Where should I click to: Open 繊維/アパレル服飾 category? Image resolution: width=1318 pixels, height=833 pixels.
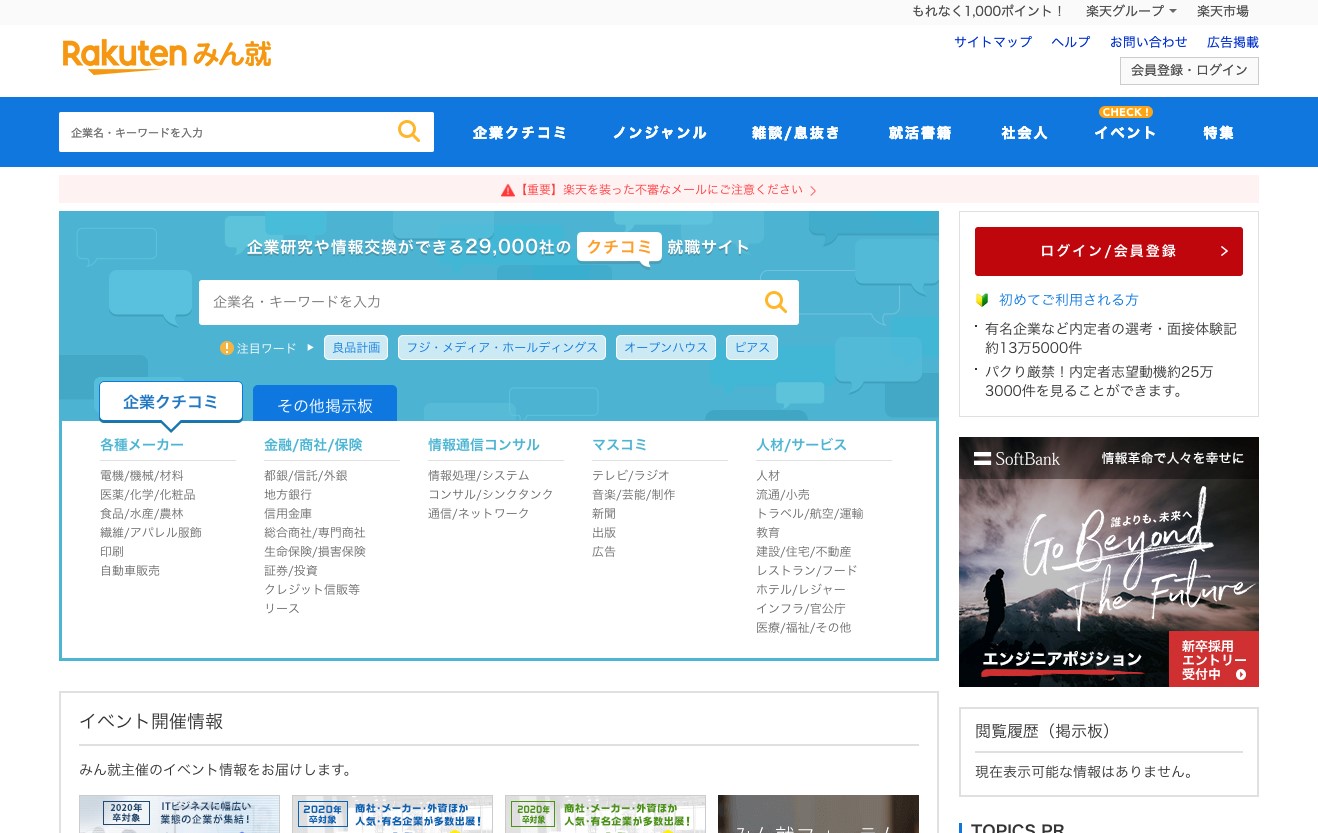tap(151, 533)
